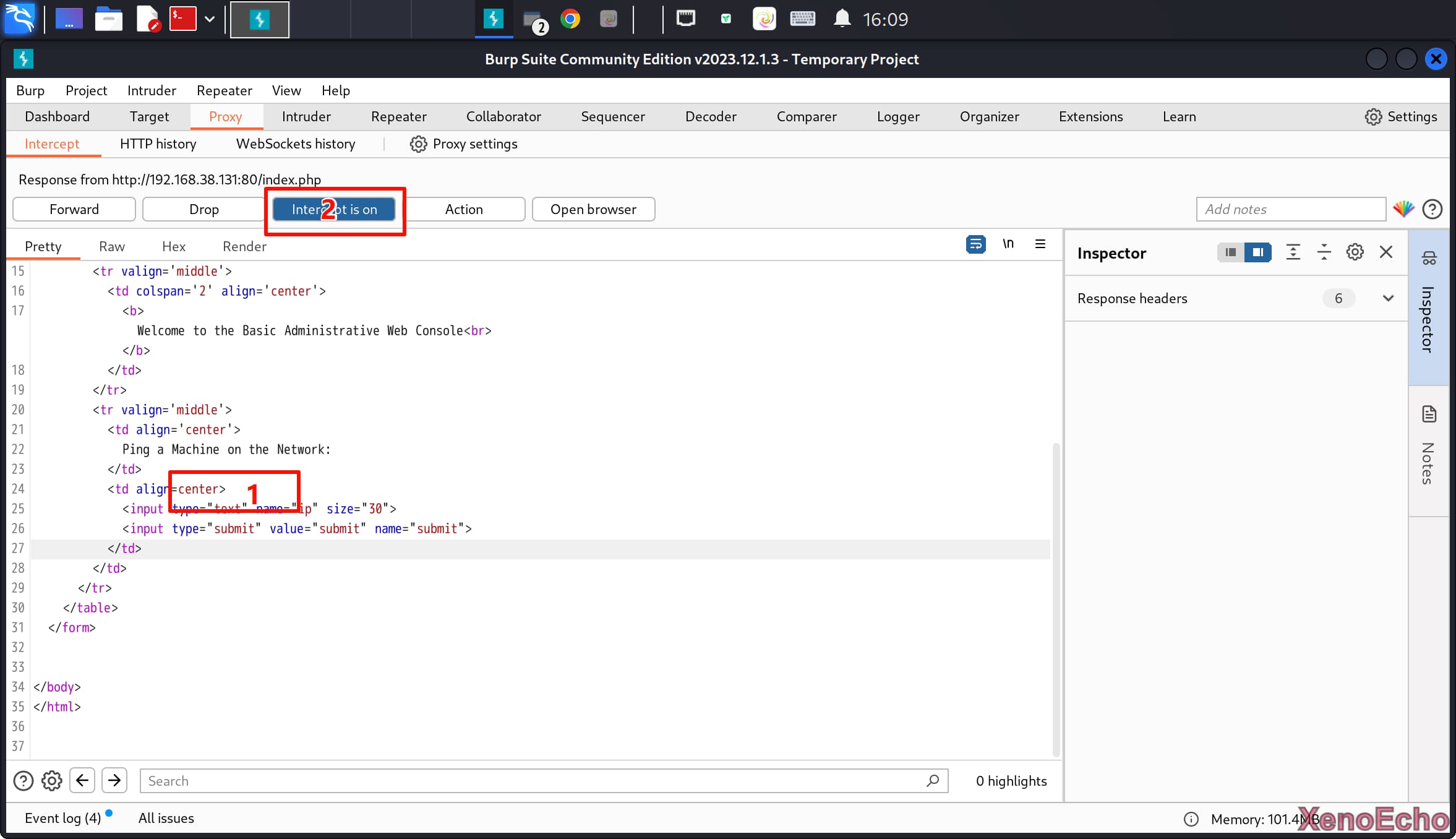Switch Inspector to left layout toggle
This screenshot has height=839, width=1456.
click(1231, 252)
